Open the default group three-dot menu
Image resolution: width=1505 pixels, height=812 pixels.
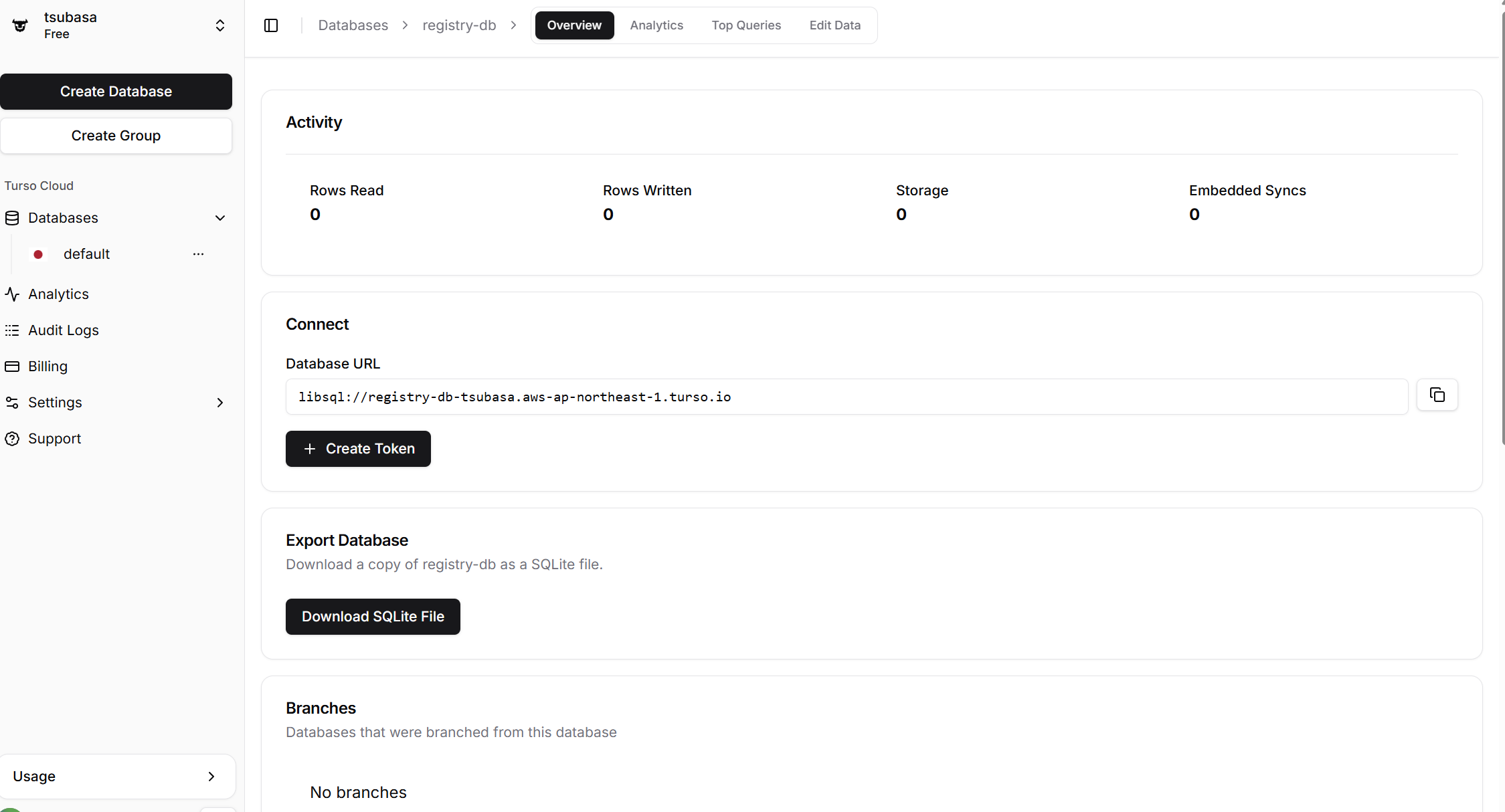(198, 254)
